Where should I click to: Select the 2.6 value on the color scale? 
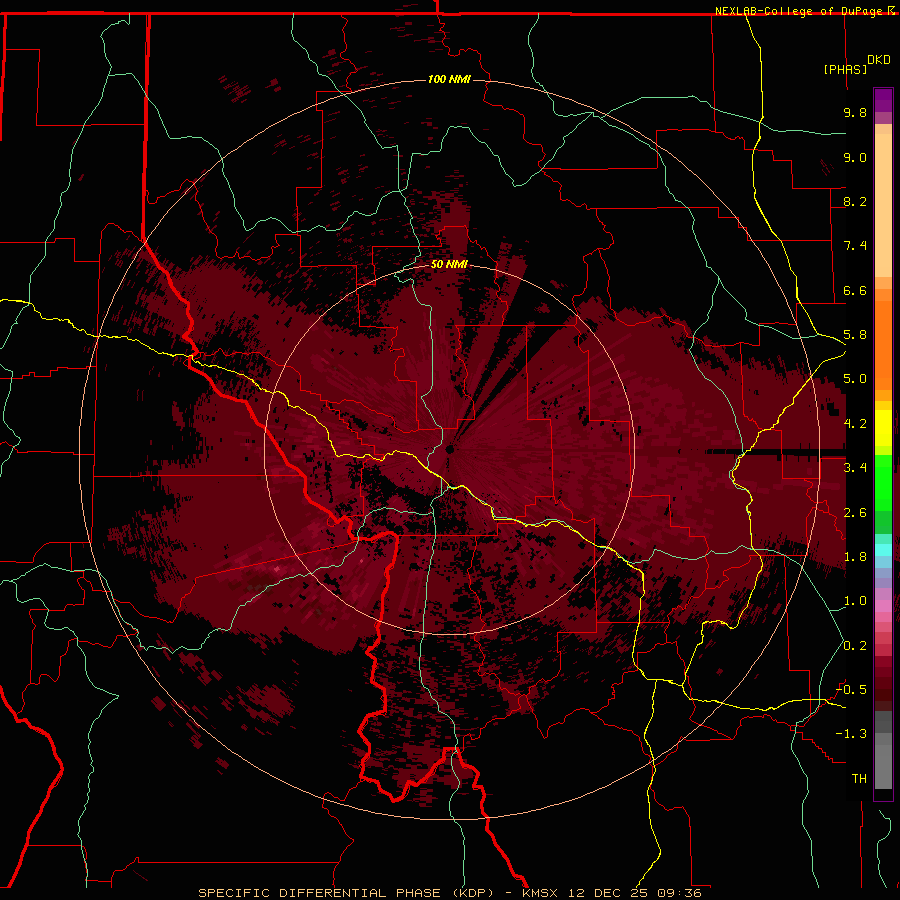(855, 513)
